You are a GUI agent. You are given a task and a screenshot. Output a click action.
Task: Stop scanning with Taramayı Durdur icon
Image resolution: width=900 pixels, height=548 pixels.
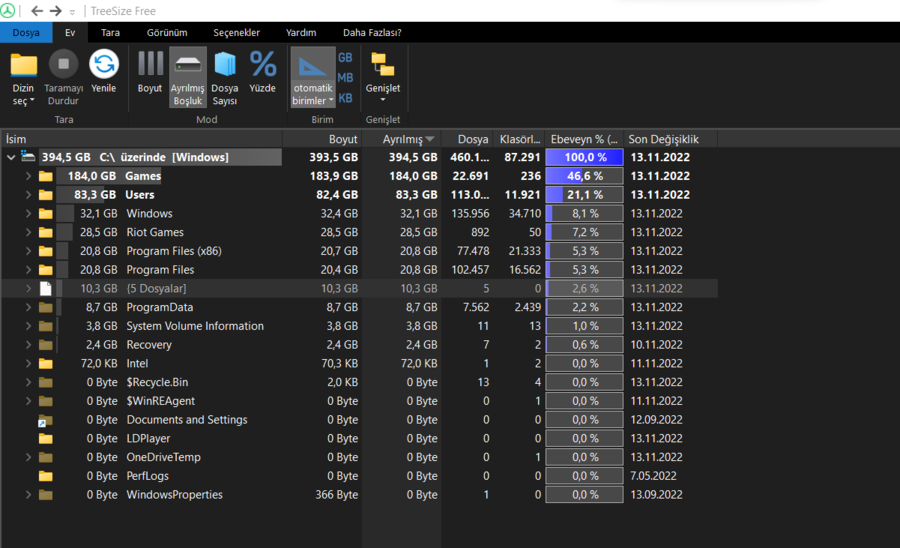[63, 66]
